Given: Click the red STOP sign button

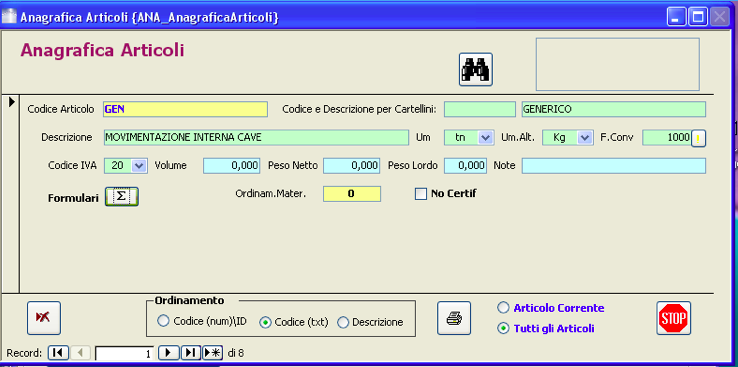Looking at the screenshot, I should (x=674, y=318).
